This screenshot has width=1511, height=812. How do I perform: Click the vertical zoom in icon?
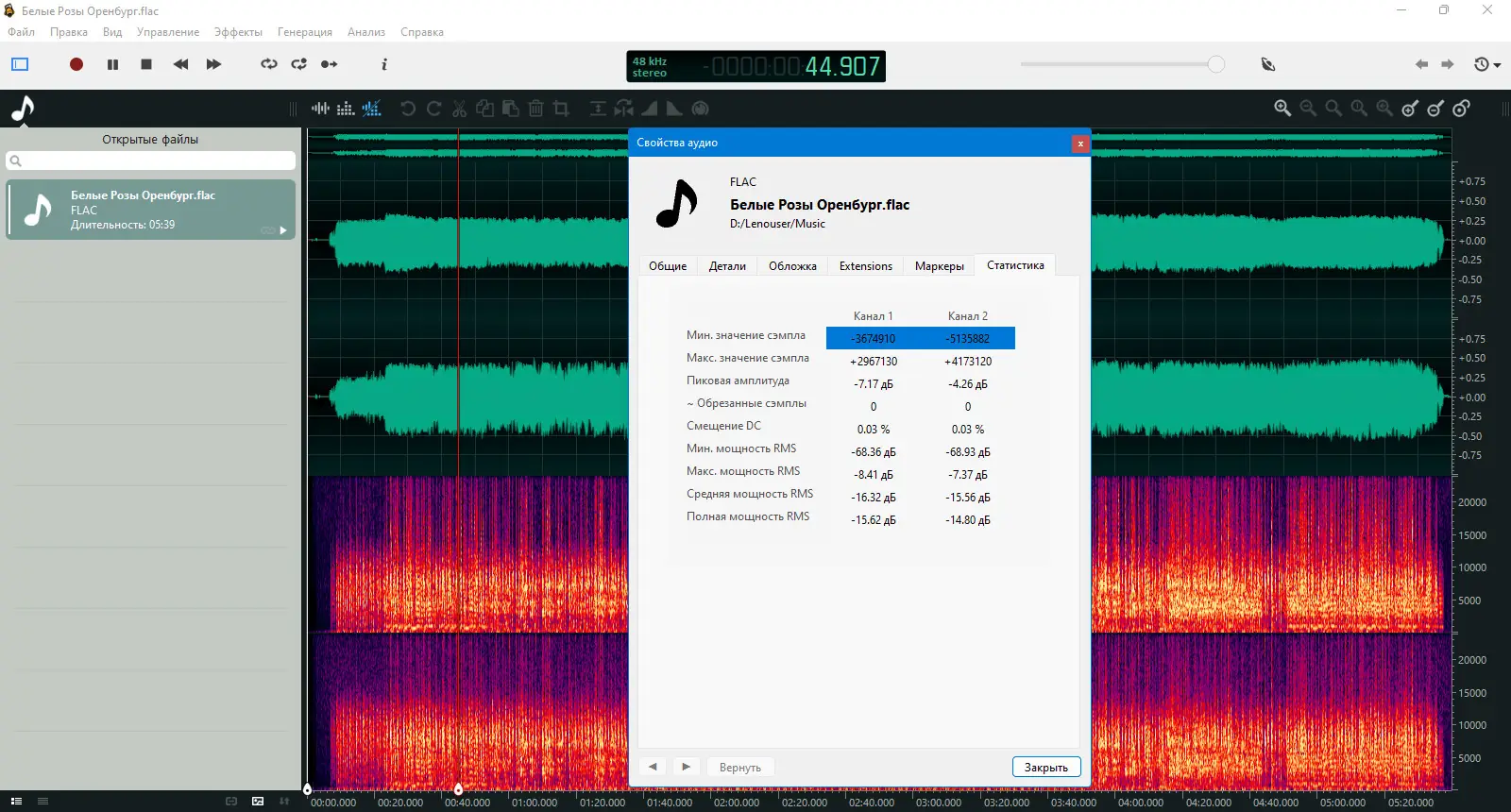[x=1410, y=109]
